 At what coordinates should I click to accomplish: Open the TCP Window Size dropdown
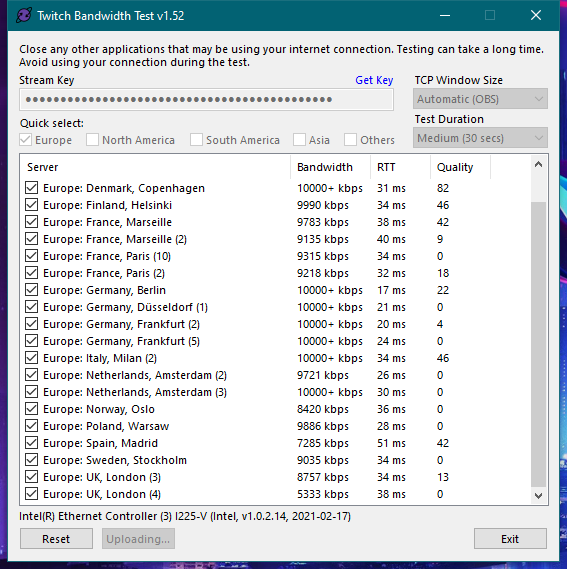click(480, 99)
